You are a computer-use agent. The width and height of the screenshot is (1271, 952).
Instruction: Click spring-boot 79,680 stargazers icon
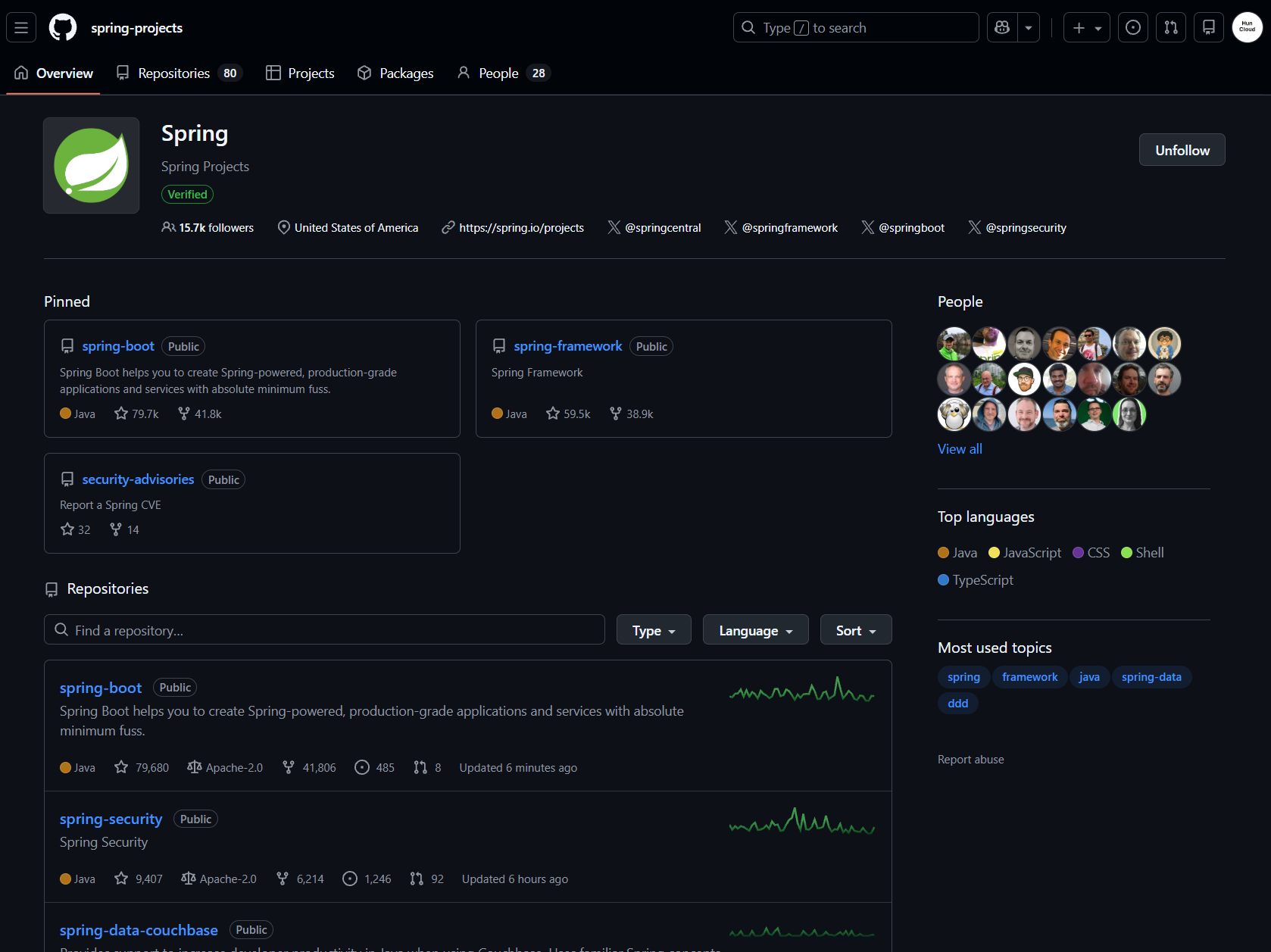click(x=121, y=767)
